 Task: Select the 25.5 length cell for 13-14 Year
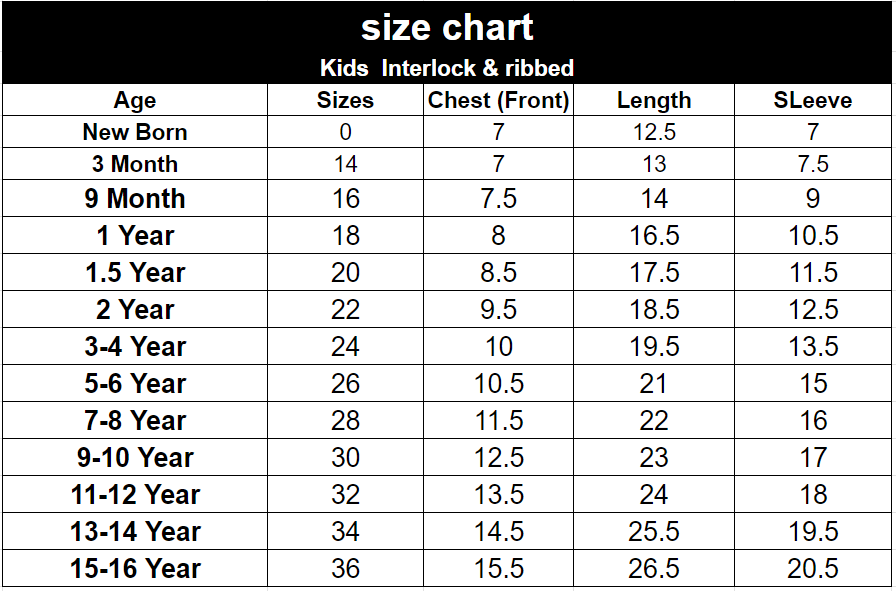[x=654, y=532]
